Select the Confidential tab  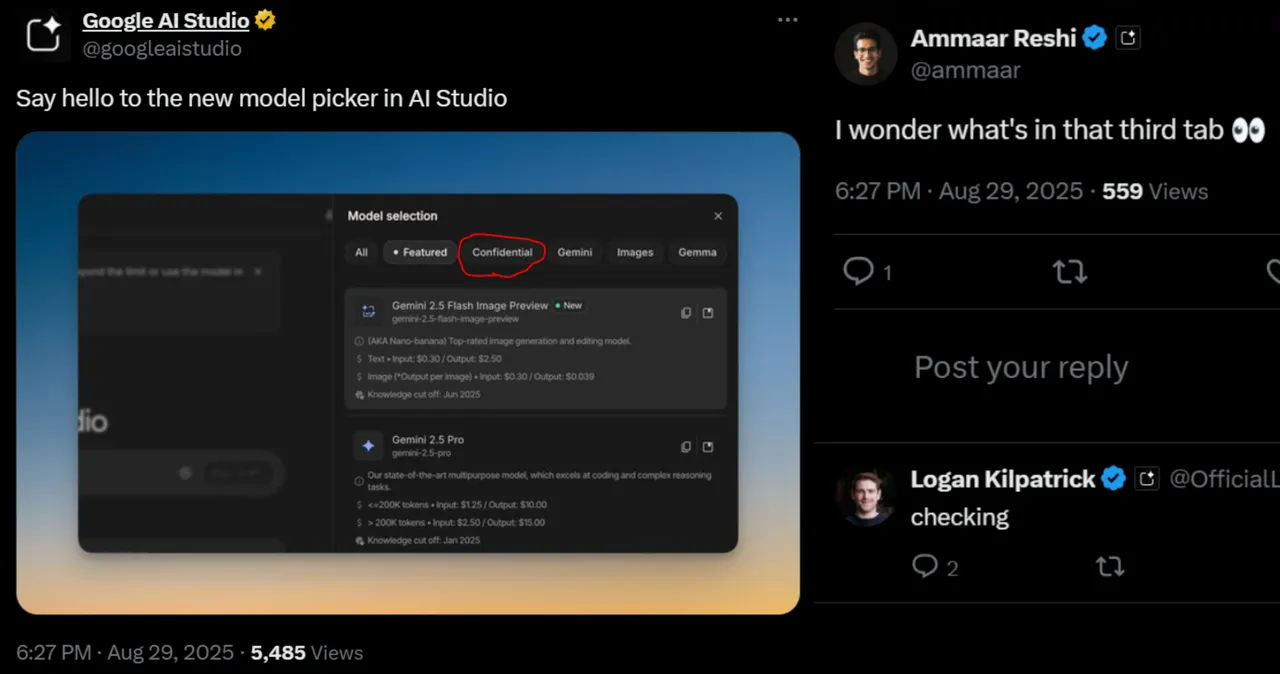tap(502, 252)
